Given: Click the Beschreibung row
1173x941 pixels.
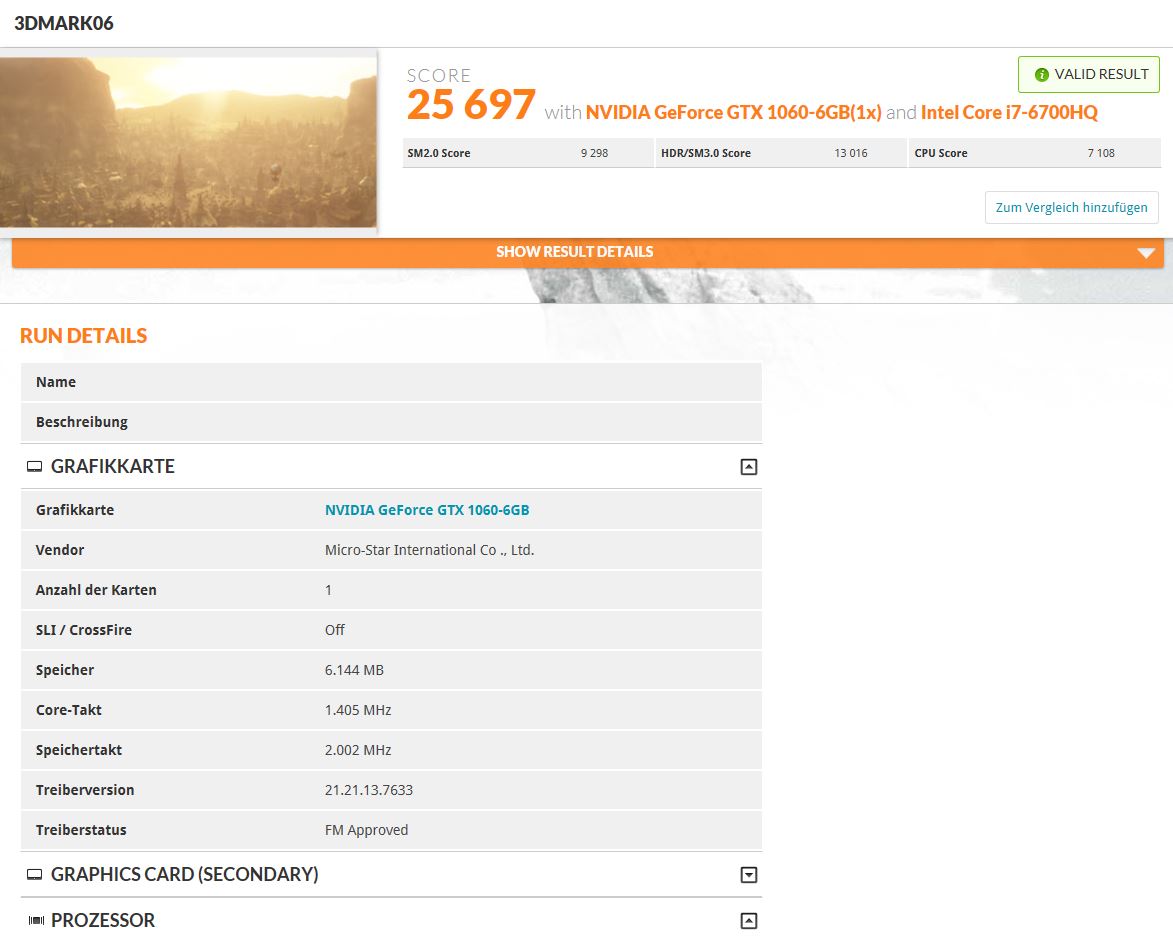Looking at the screenshot, I should 391,422.
